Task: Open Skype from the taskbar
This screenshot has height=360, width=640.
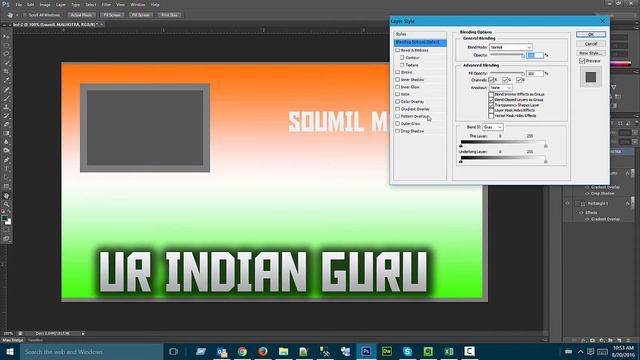Action: click(x=407, y=351)
